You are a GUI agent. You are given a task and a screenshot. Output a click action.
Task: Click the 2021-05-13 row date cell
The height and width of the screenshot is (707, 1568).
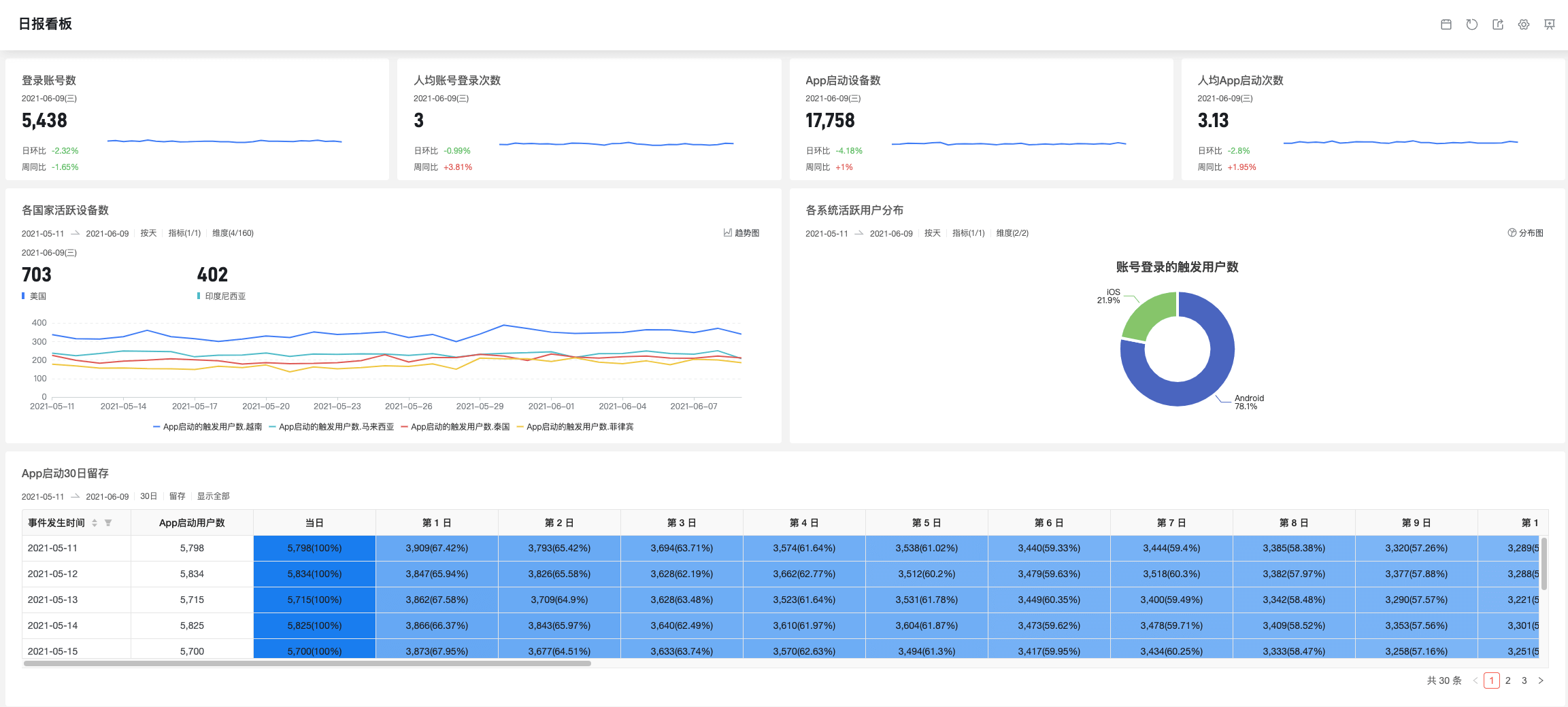point(76,600)
